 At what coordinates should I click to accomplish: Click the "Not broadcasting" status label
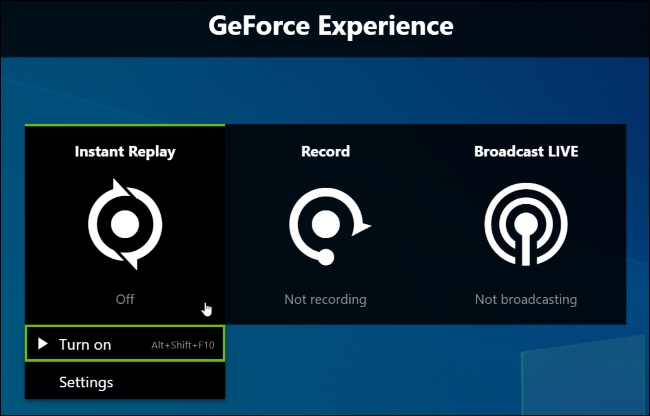[526, 299]
